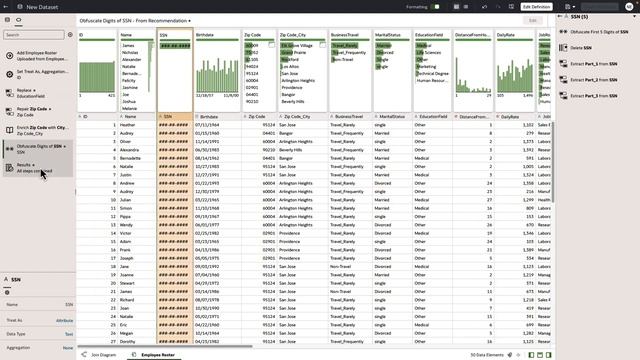Open the user avatar menu

coord(629,7)
